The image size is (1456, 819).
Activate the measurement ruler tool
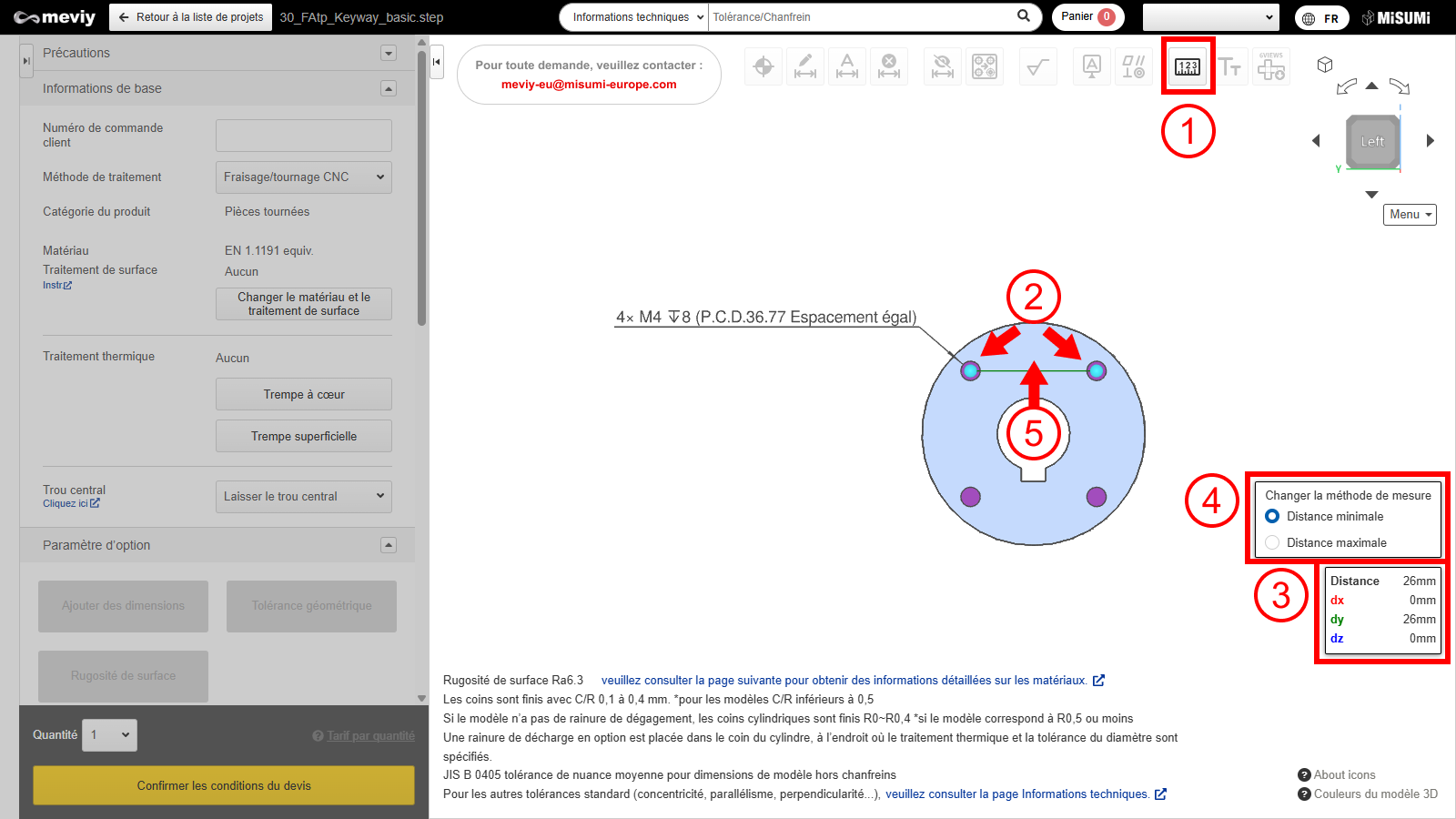pos(1188,66)
